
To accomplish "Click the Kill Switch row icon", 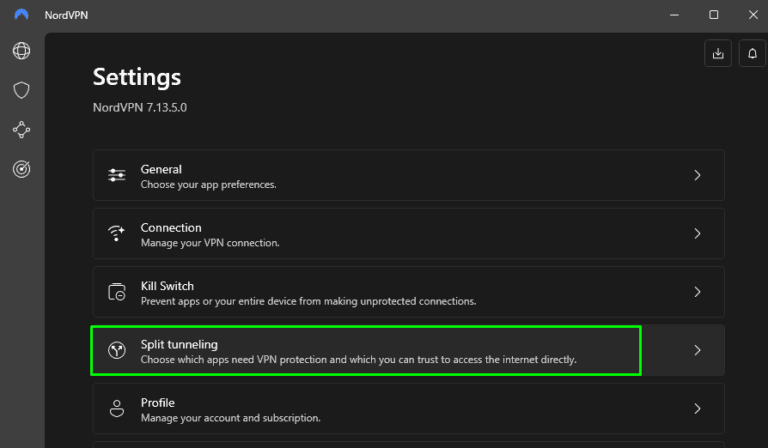I will point(117,292).
